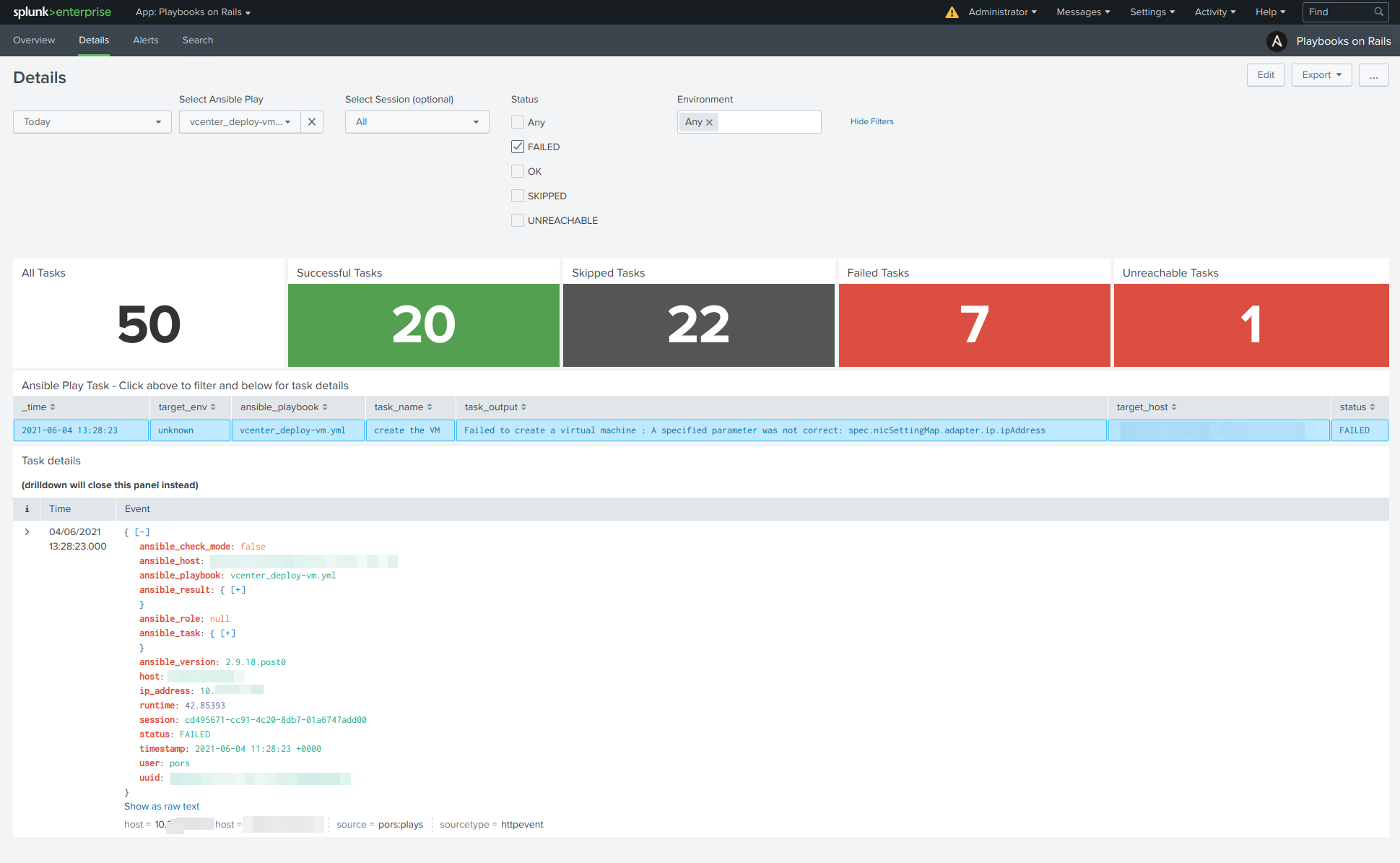Click the ansible_version 2.9.18.post0 value
Viewport: 1400px width, 863px height.
click(x=256, y=662)
